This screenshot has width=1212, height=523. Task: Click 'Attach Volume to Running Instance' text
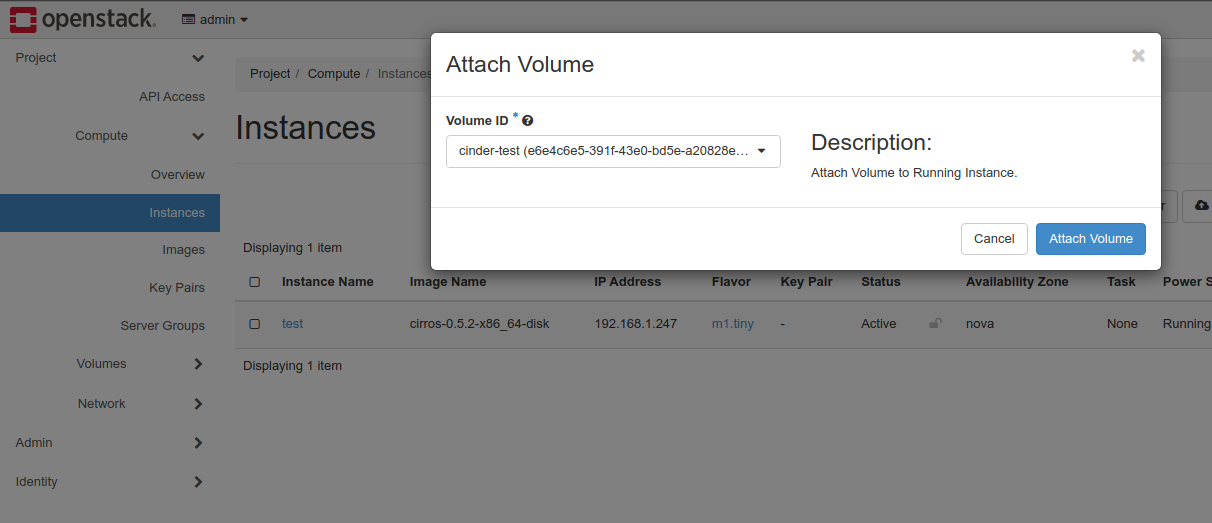pyautogui.click(x=914, y=173)
